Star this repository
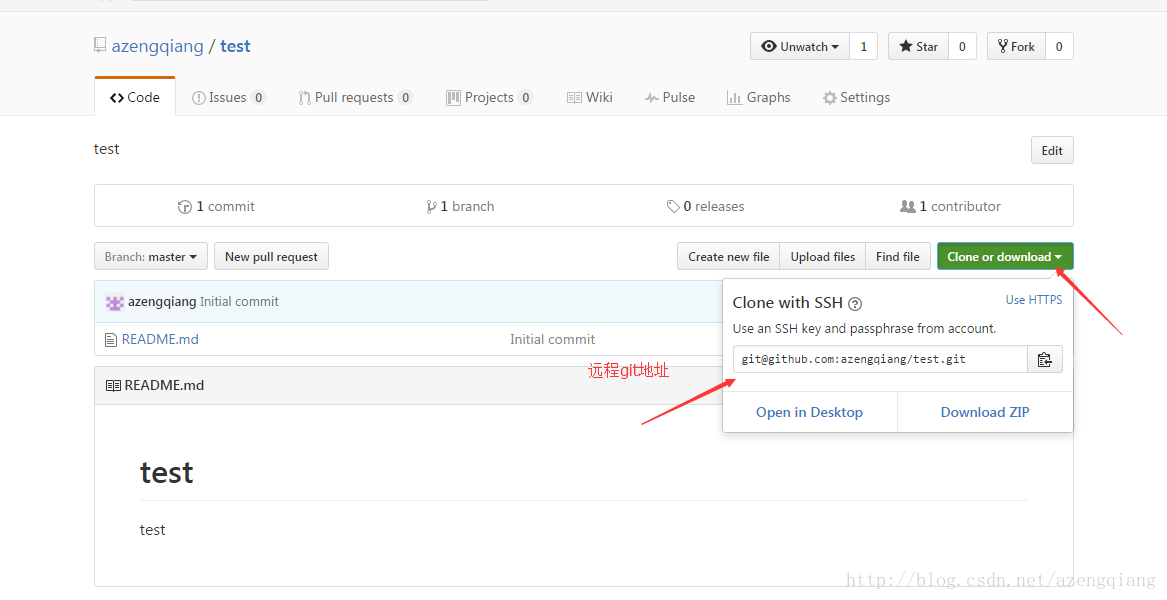Image resolution: width=1167 pixels, height=600 pixels. pyautogui.click(x=918, y=46)
